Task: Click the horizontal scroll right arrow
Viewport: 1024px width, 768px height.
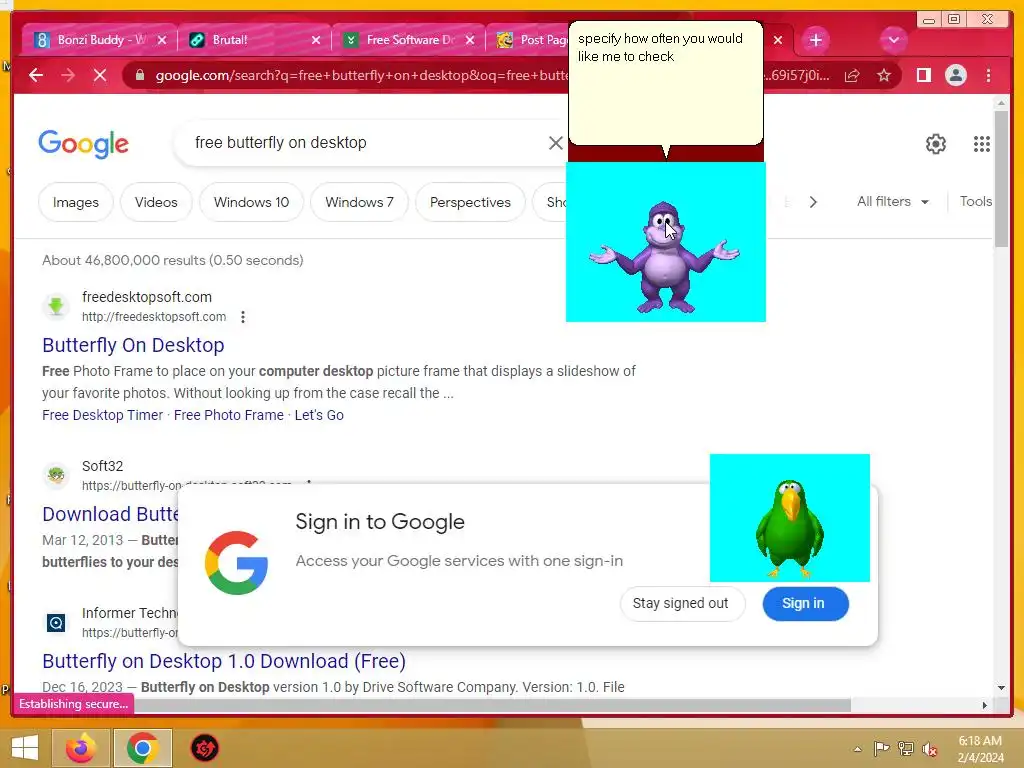Action: tap(985, 705)
